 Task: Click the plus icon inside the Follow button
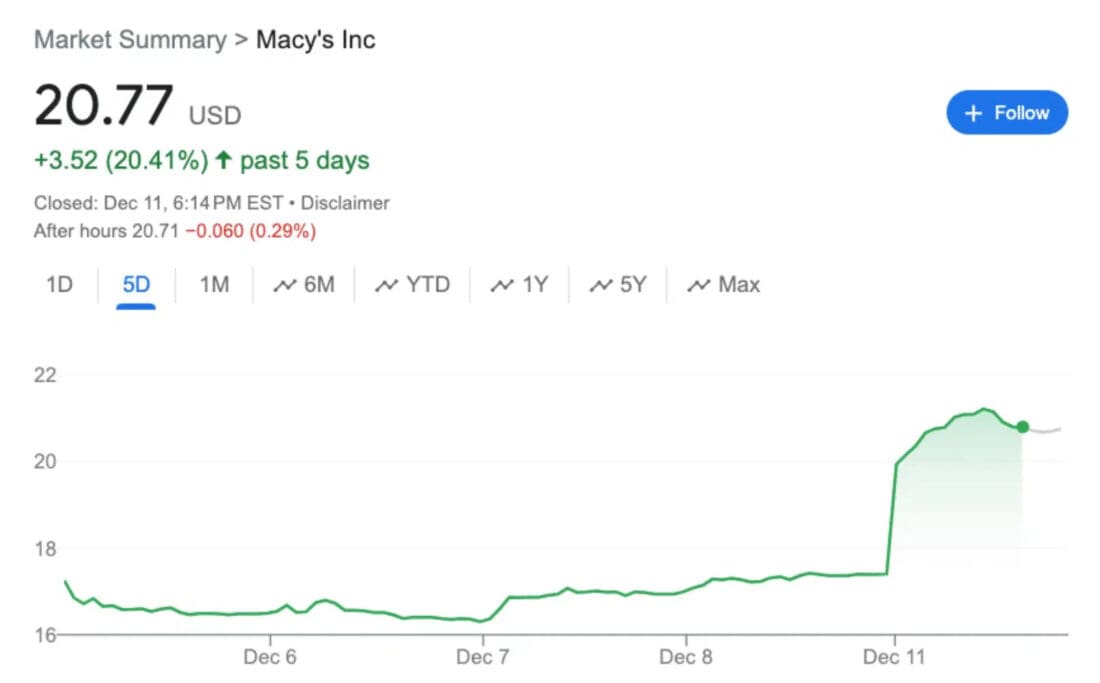pos(971,113)
